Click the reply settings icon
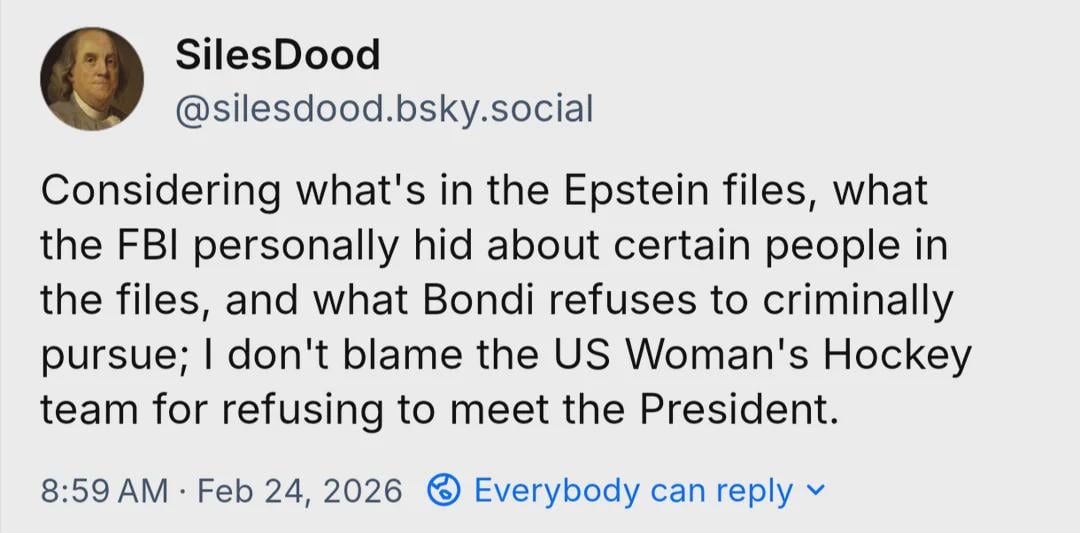 click(x=444, y=491)
